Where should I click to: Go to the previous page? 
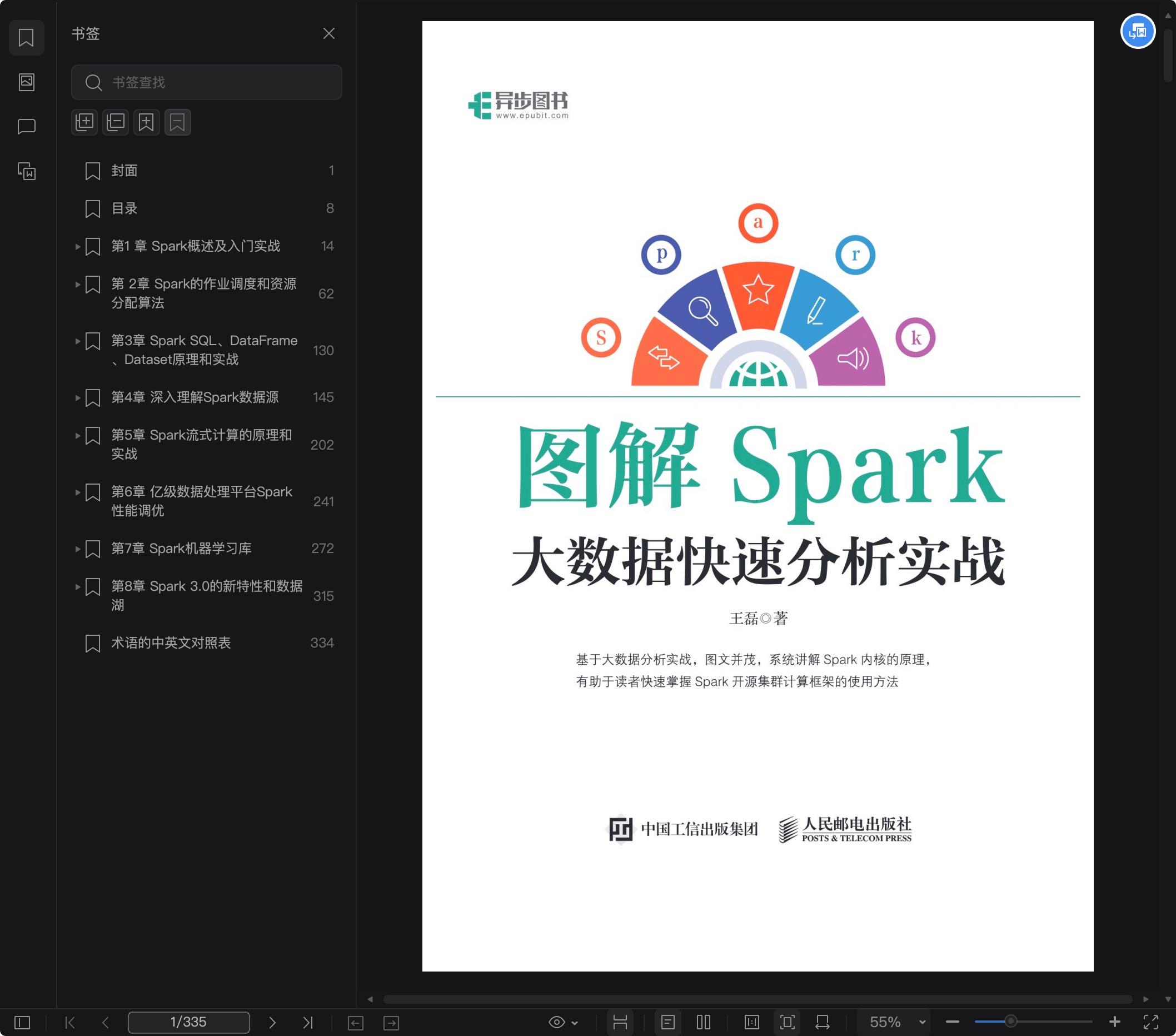click(105, 1022)
